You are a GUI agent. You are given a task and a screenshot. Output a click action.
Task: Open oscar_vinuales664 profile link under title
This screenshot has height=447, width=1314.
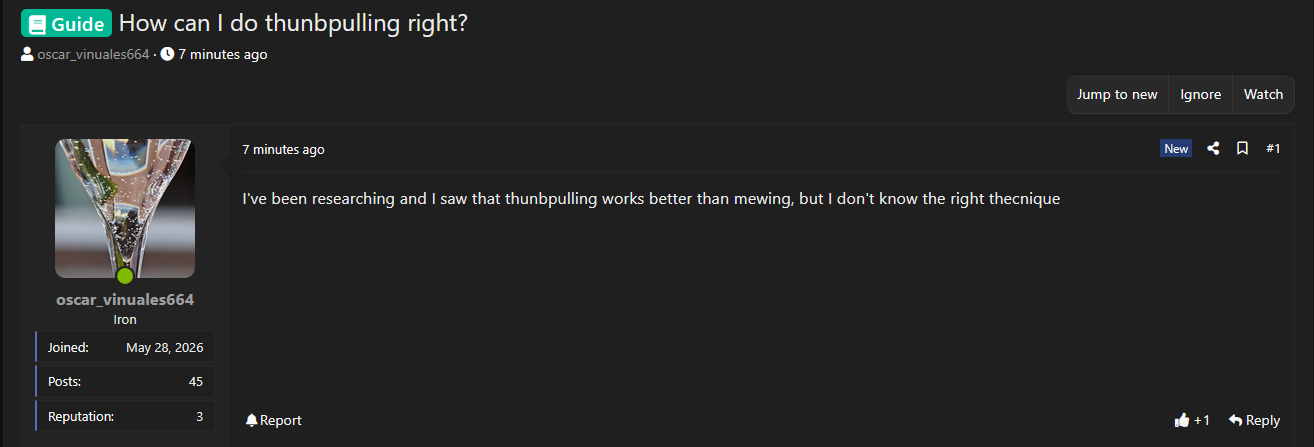click(x=93, y=54)
